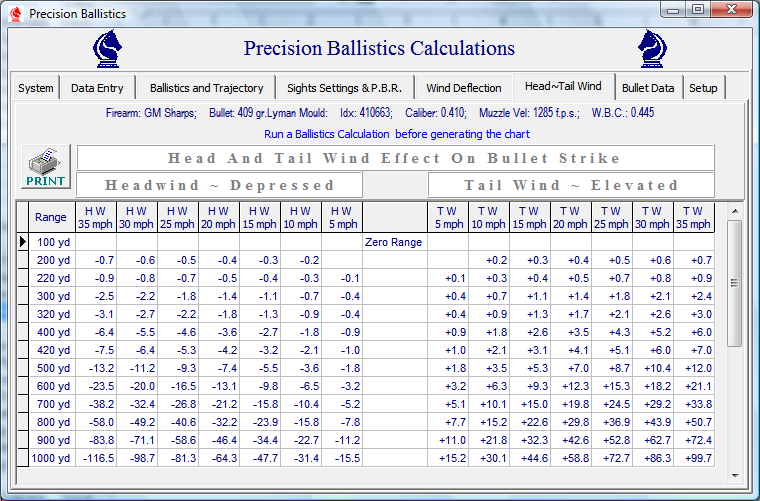Click the T W 35 mph column header
760x501 pixels.
tap(693, 217)
